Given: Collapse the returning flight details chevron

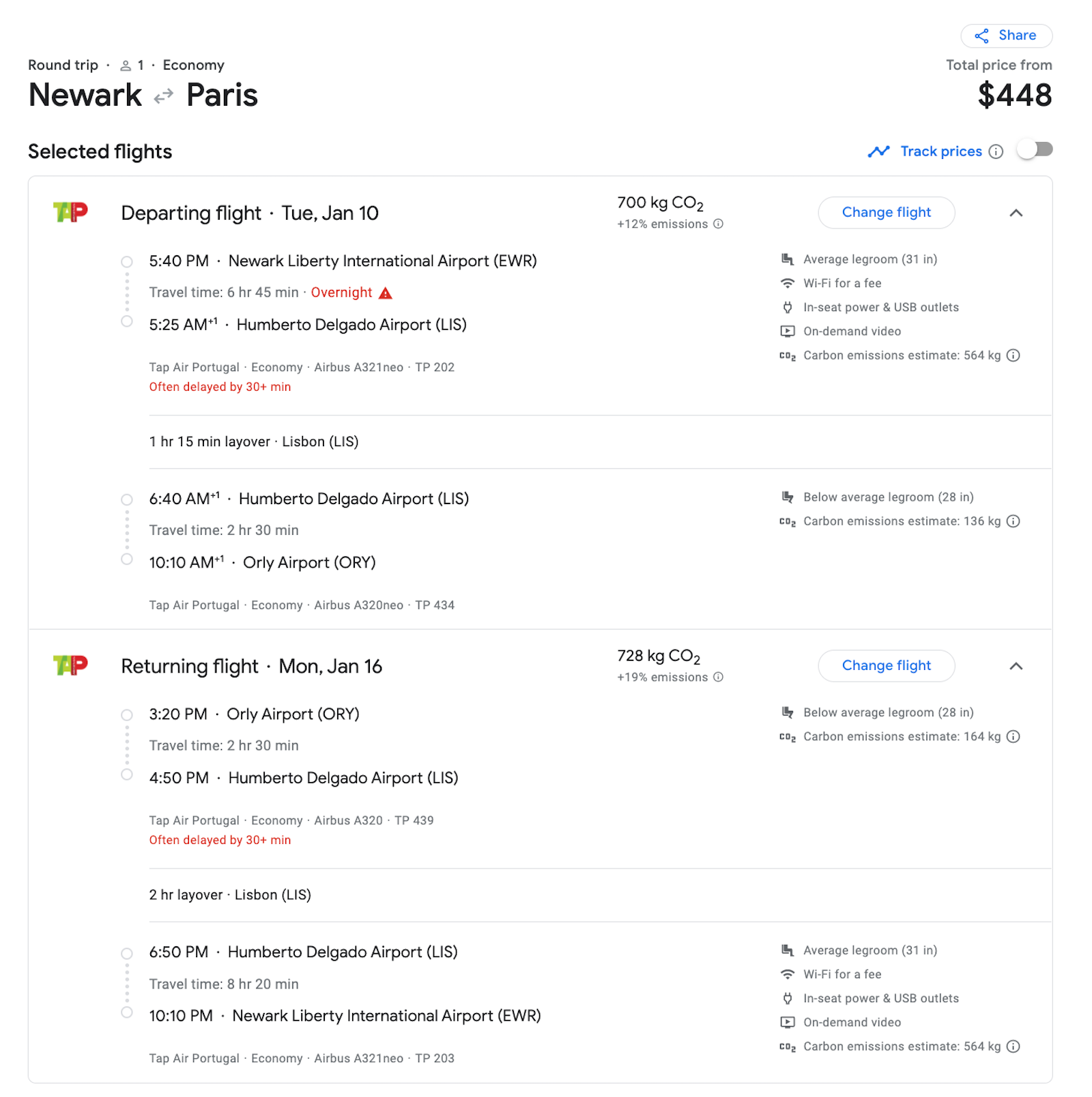Looking at the screenshot, I should point(1016,666).
